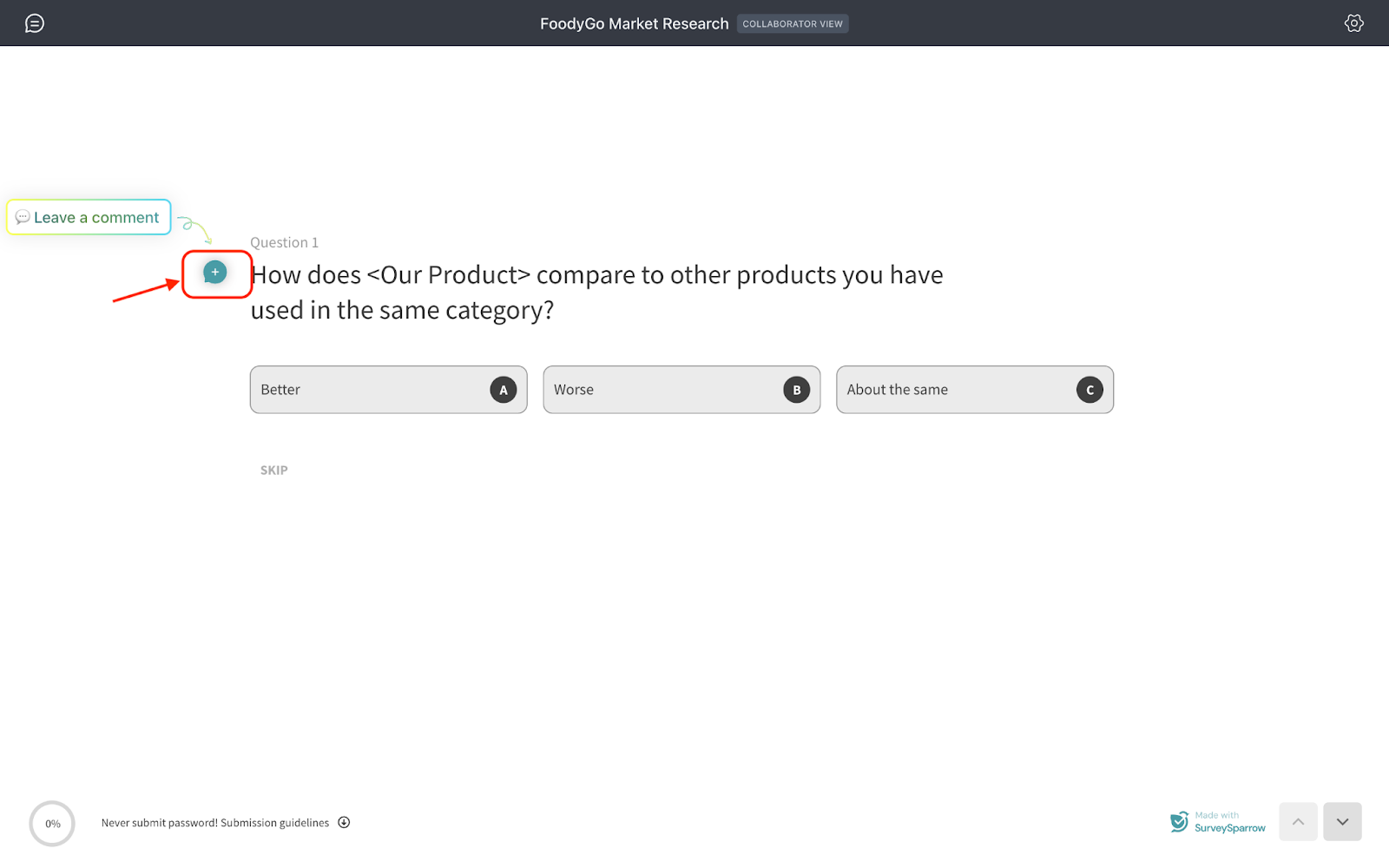This screenshot has width=1389, height=868.
Task: Advance to next question with down chevron
Action: (x=1342, y=822)
